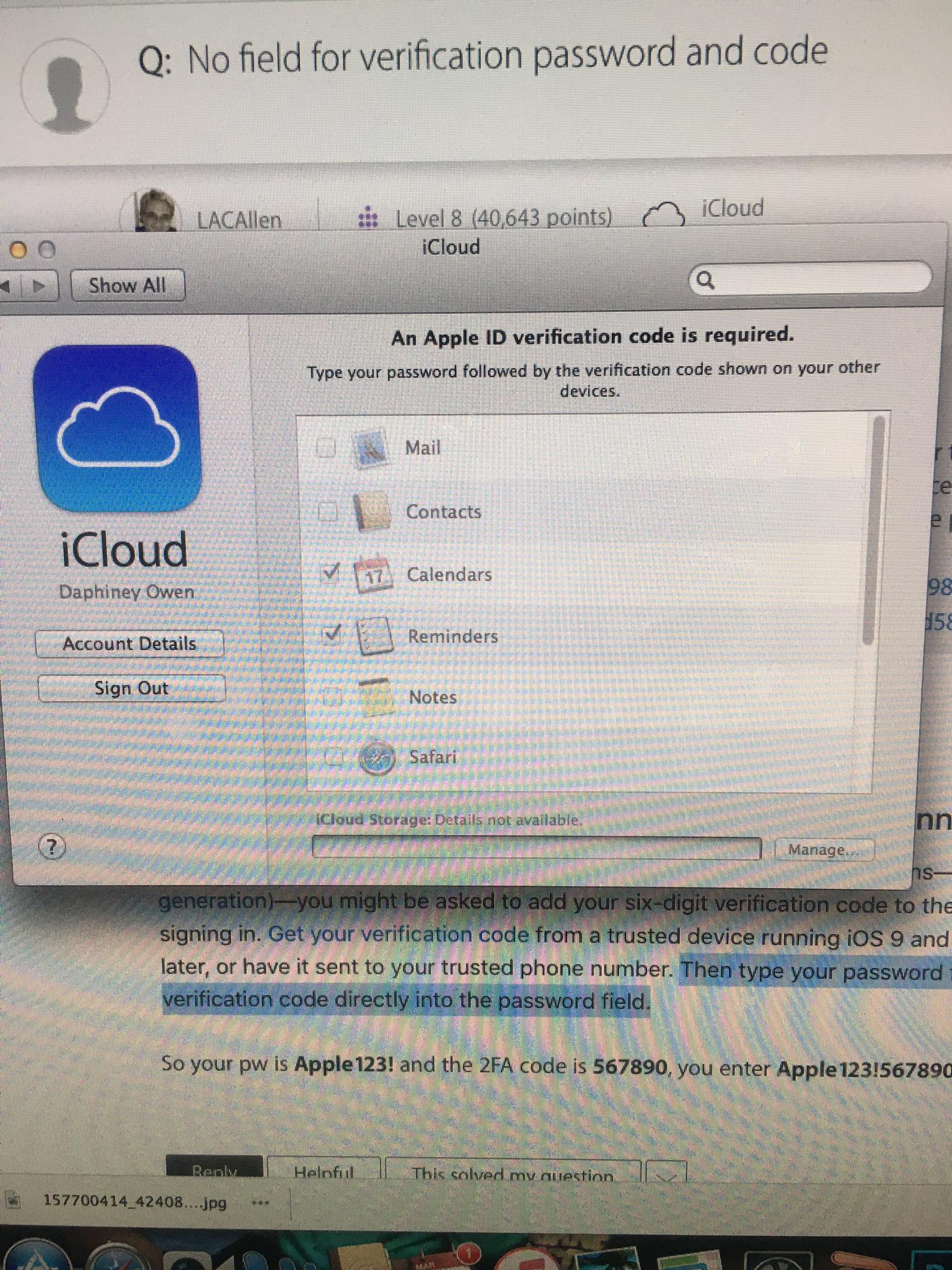
Task: Click the Manage... storage button
Action: (824, 850)
